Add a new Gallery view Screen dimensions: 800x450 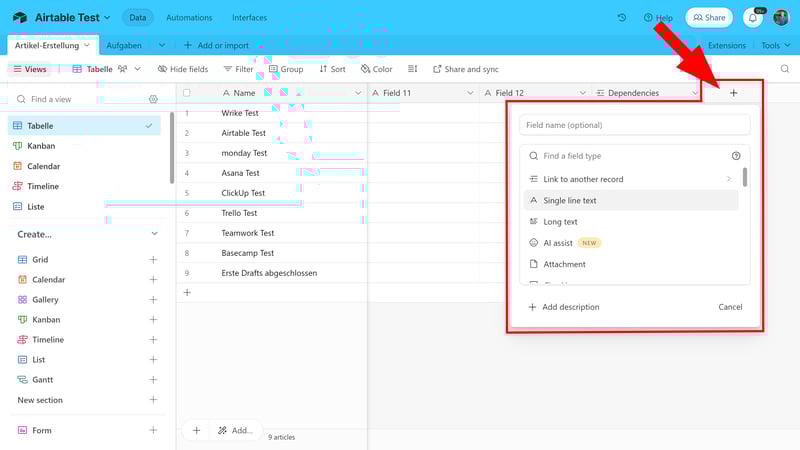pyautogui.click(x=153, y=299)
